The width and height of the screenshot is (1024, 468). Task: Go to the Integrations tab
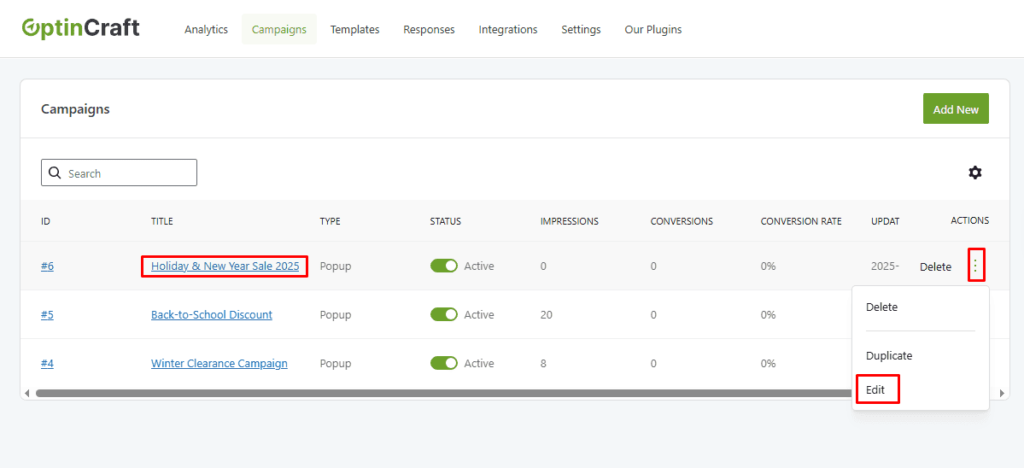point(508,30)
